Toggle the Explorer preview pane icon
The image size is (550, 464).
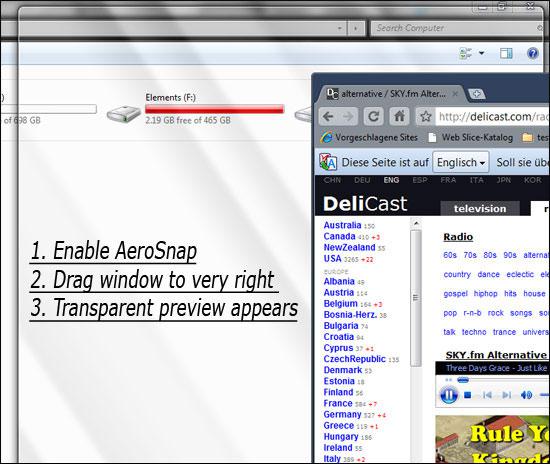506,53
